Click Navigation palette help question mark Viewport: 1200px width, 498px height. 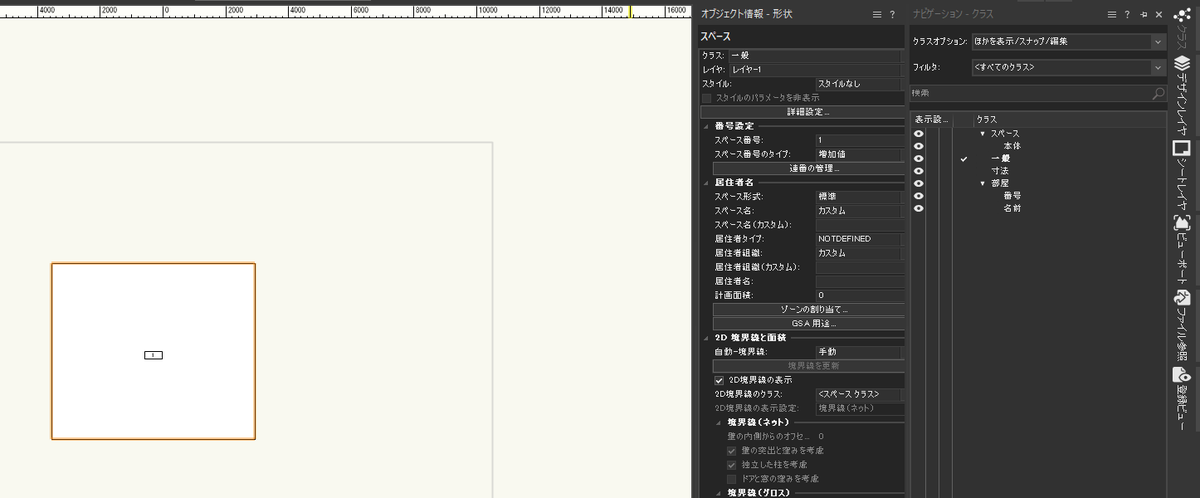pos(1129,14)
